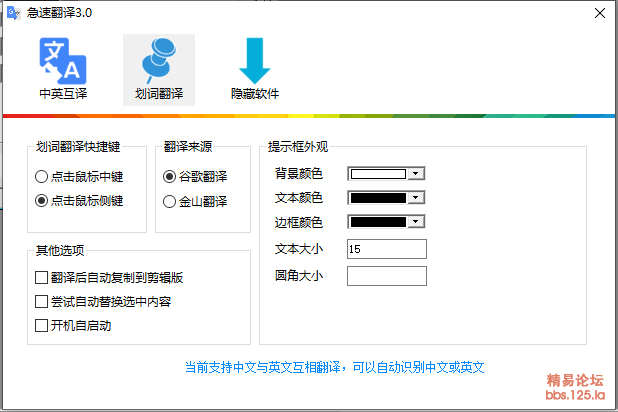618x412 pixels.
Task: Select the 划词翻译 pushpin icon
Action: click(159, 60)
